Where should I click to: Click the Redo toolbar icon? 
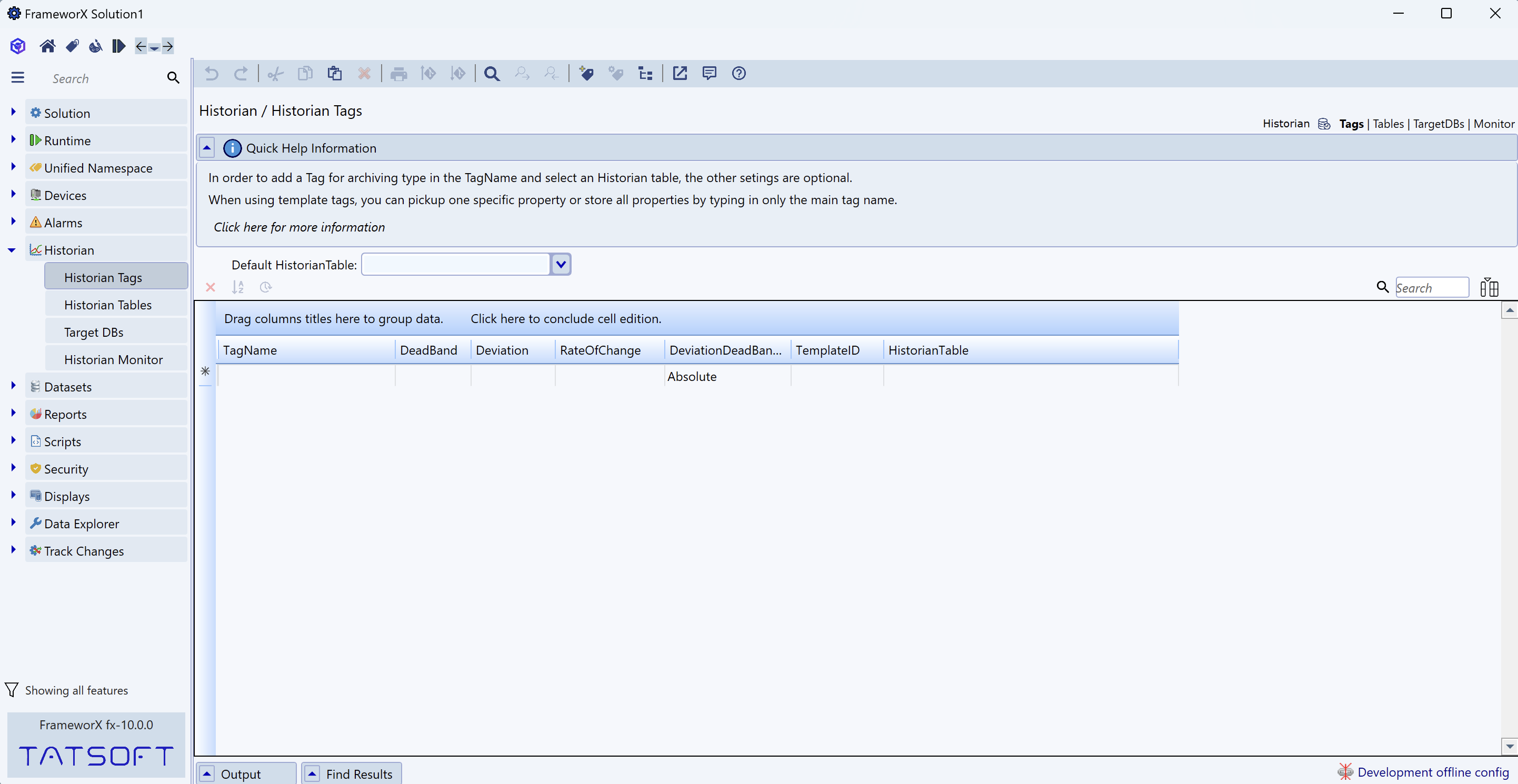coord(241,74)
